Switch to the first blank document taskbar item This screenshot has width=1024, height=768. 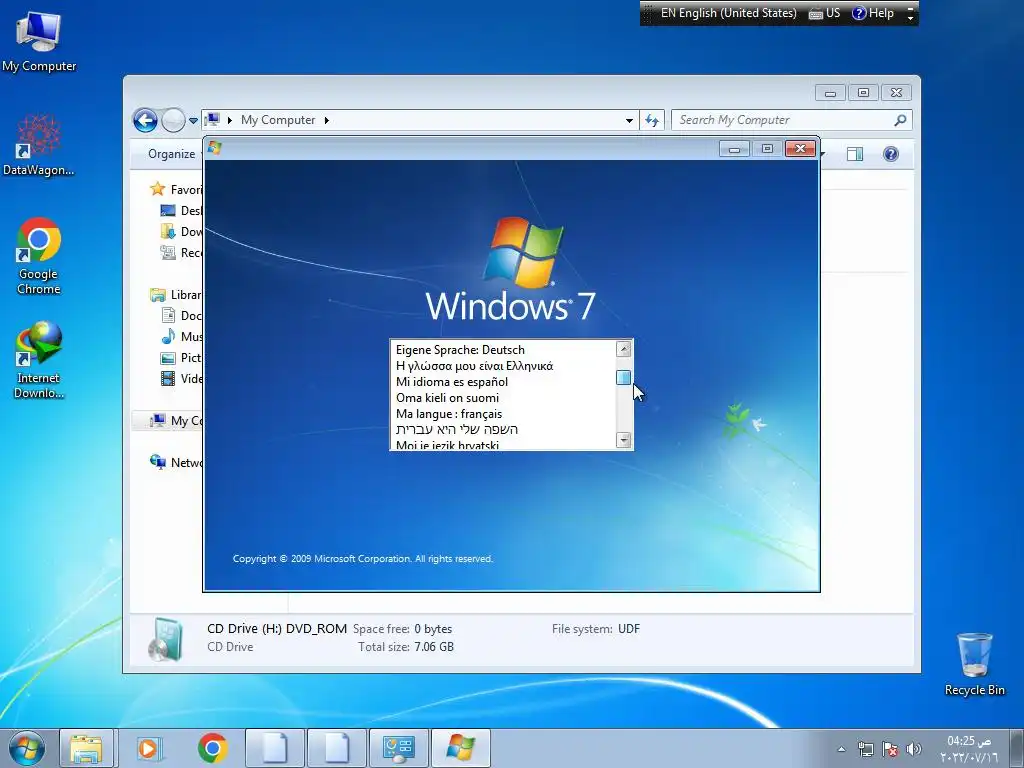pos(275,748)
